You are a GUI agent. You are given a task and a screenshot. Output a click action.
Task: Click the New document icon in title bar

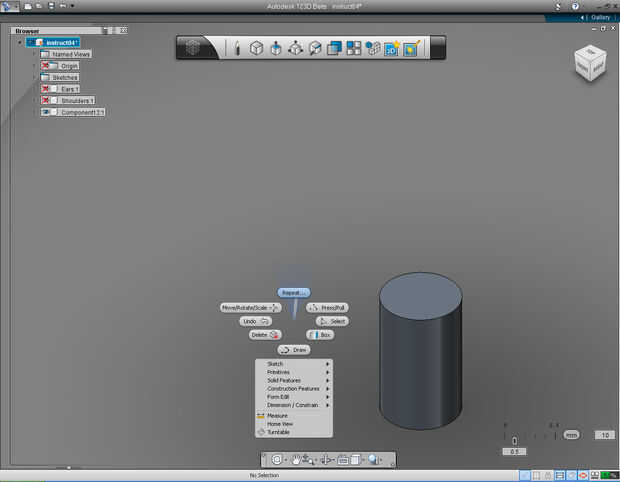pos(28,6)
